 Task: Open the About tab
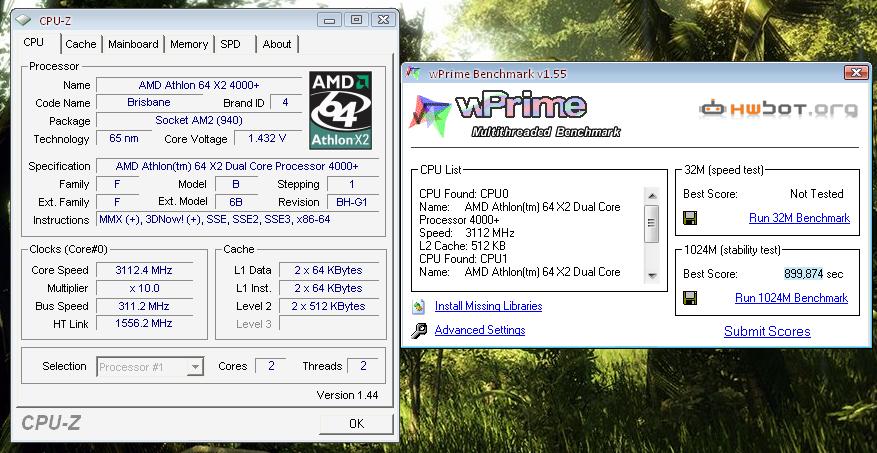(x=277, y=44)
